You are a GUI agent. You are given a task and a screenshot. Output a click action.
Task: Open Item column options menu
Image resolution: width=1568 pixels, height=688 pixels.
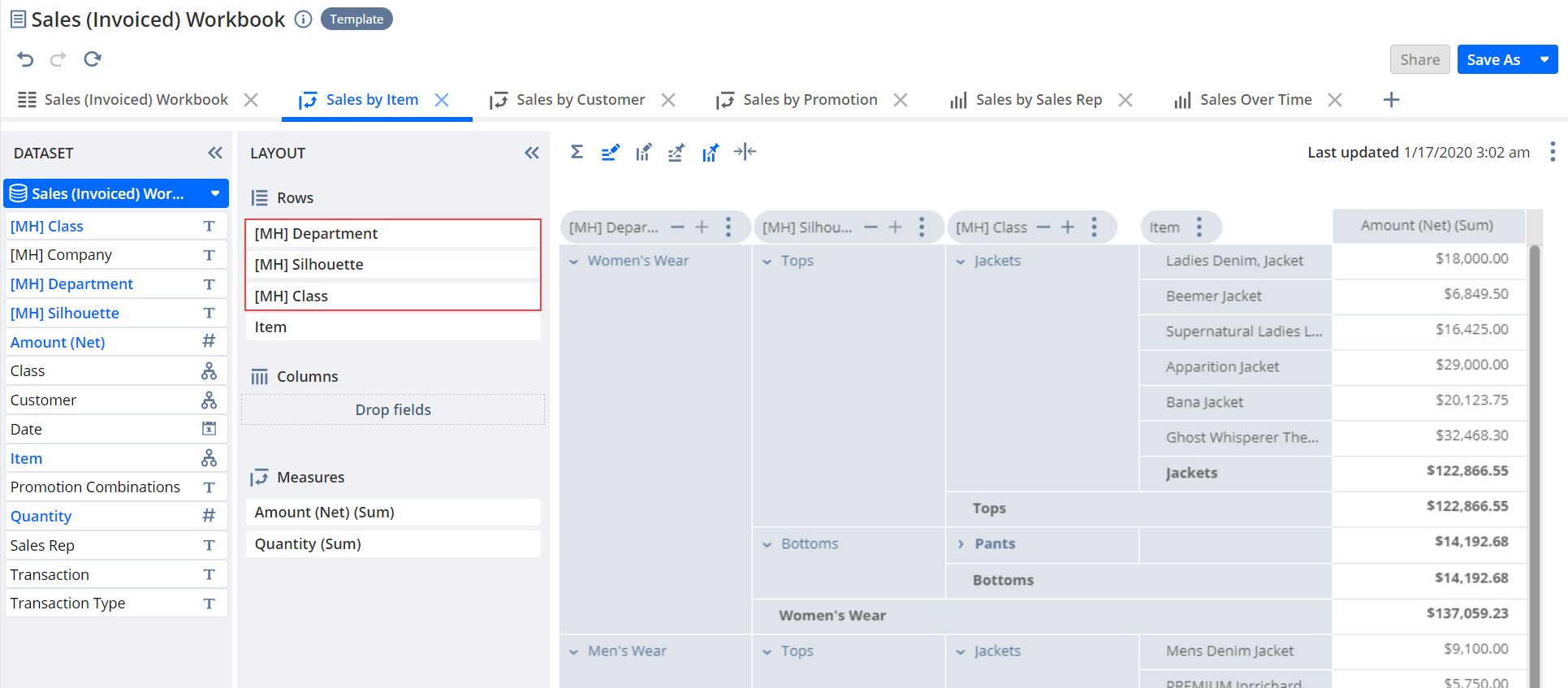coord(1199,227)
